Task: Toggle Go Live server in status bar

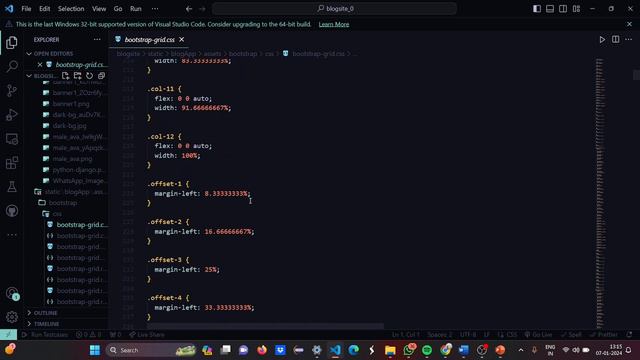Action: [x=538, y=335]
